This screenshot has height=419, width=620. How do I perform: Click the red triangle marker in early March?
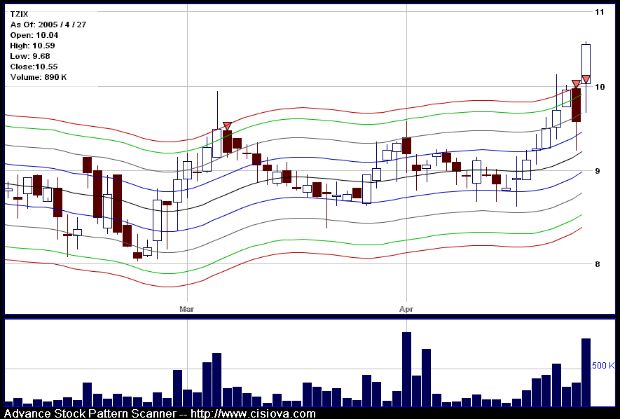[227, 126]
